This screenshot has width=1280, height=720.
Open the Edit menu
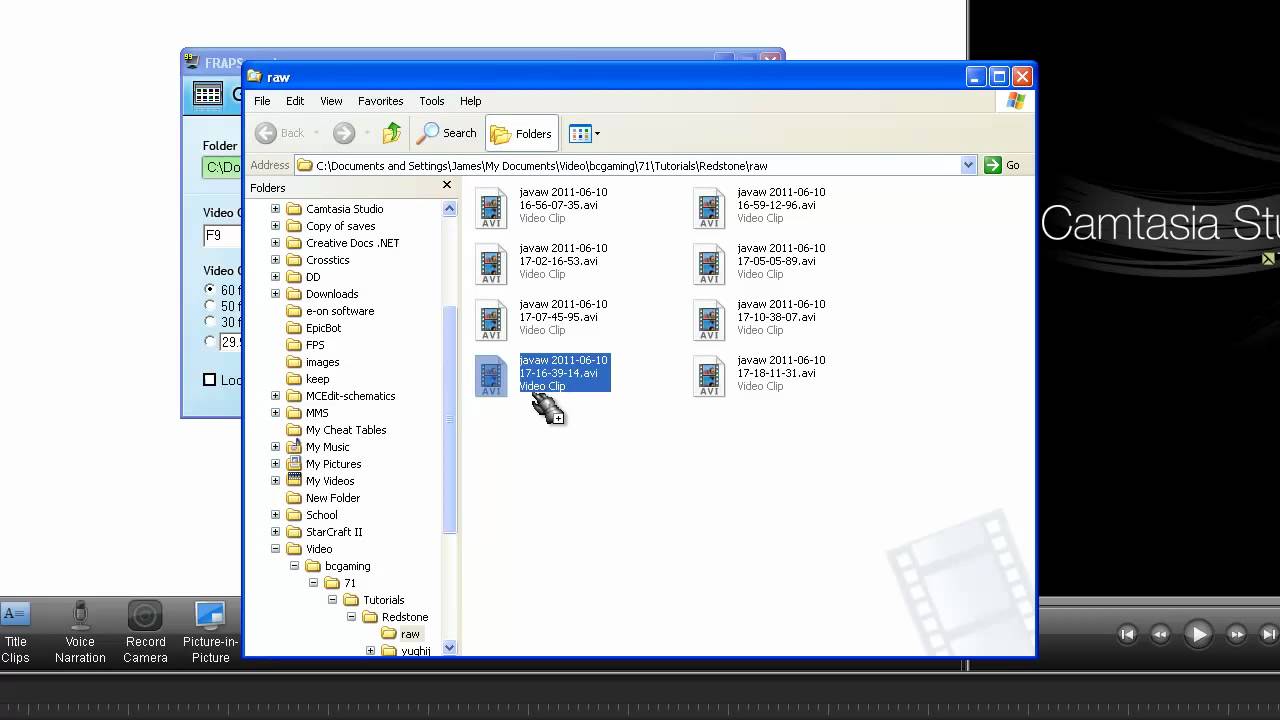point(295,101)
